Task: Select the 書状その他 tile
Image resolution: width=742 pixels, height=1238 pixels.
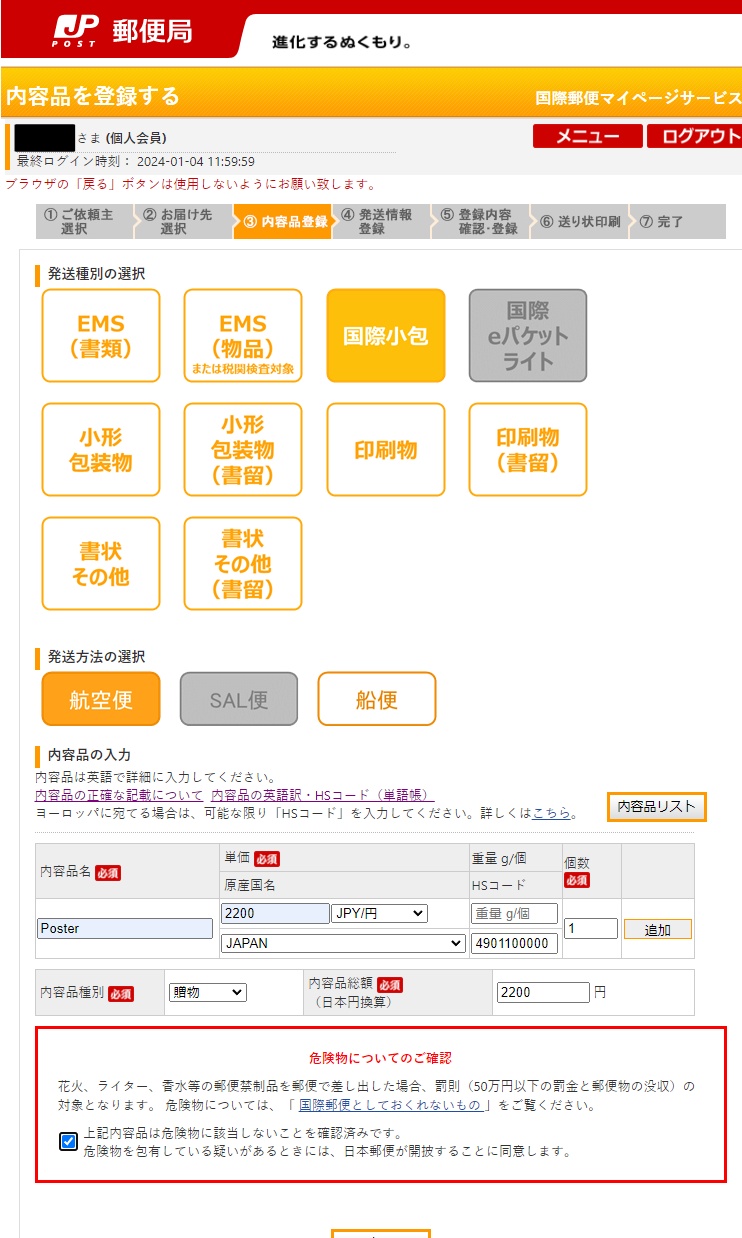Action: 101,564
